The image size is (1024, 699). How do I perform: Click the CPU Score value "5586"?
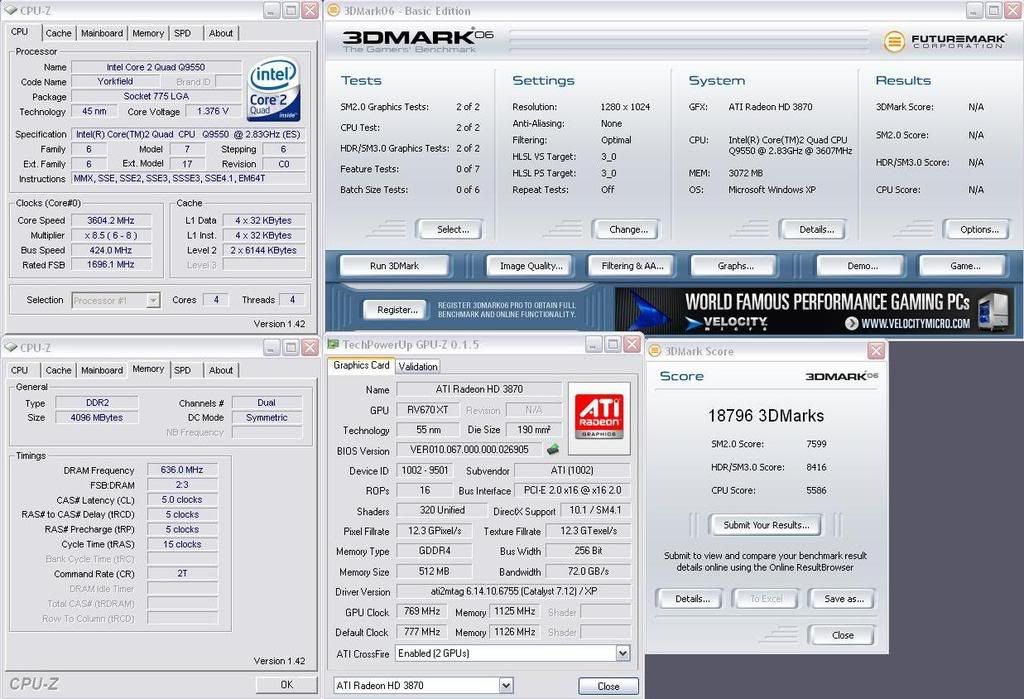coord(816,491)
